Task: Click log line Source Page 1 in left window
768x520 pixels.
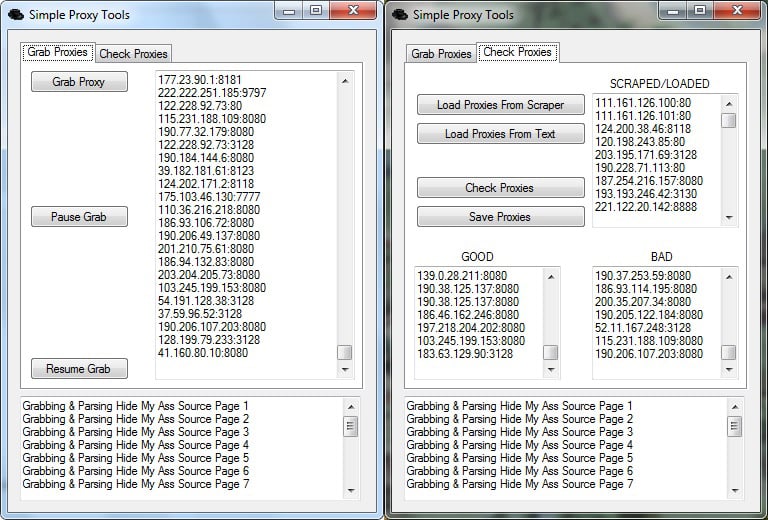Action: click(136, 406)
